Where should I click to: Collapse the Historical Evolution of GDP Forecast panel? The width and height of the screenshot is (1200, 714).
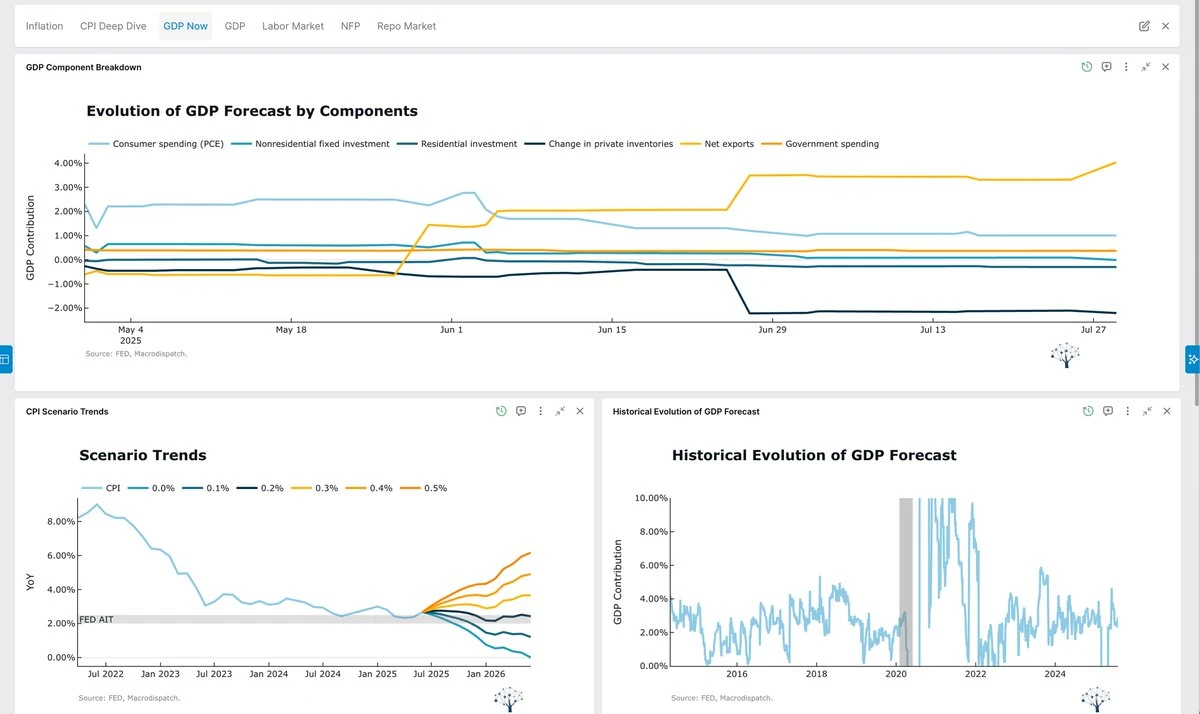click(1146, 411)
